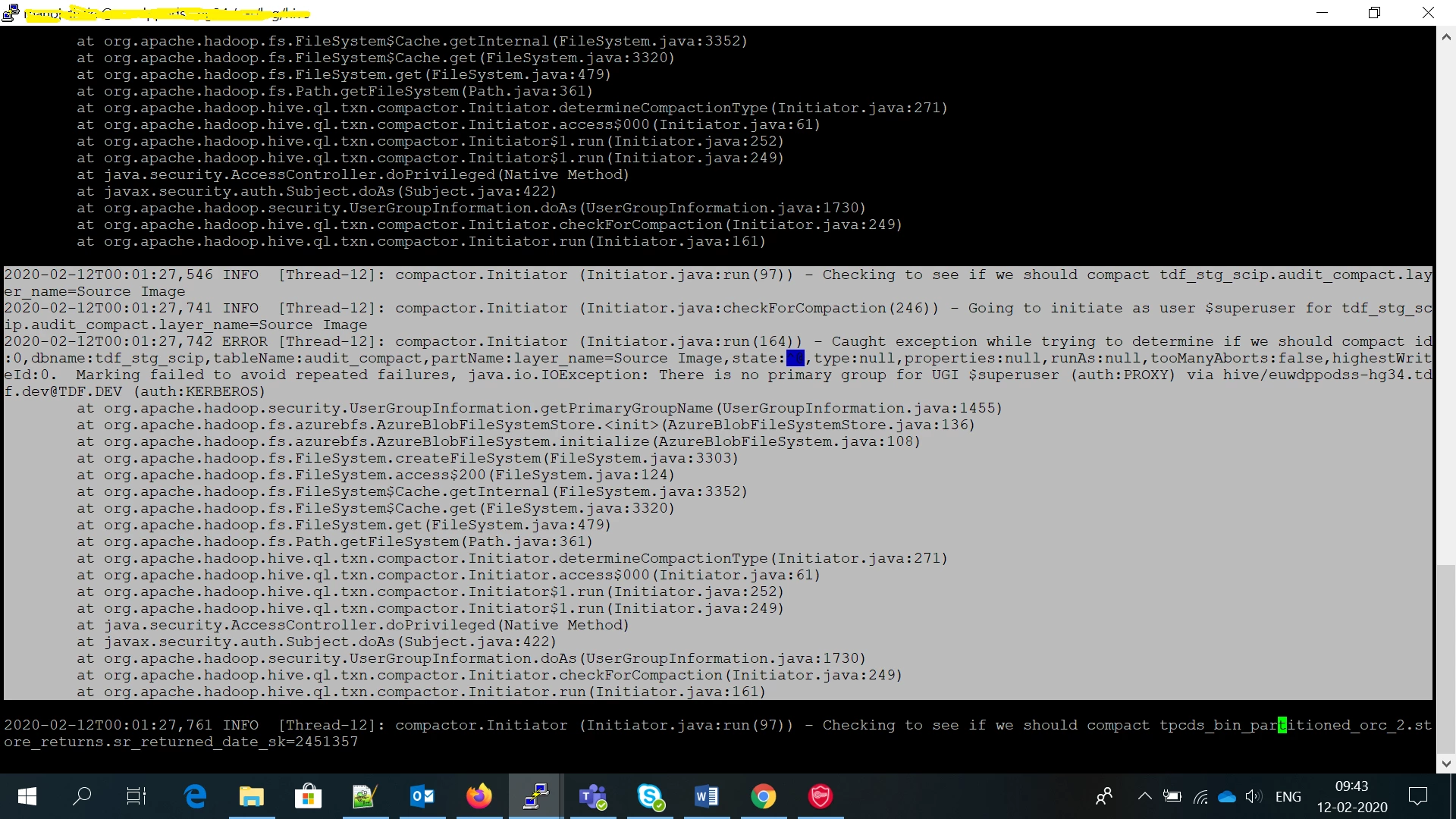Viewport: 1456px width, 819px height.
Task: Open File Explorer from the taskbar
Action: click(x=252, y=796)
